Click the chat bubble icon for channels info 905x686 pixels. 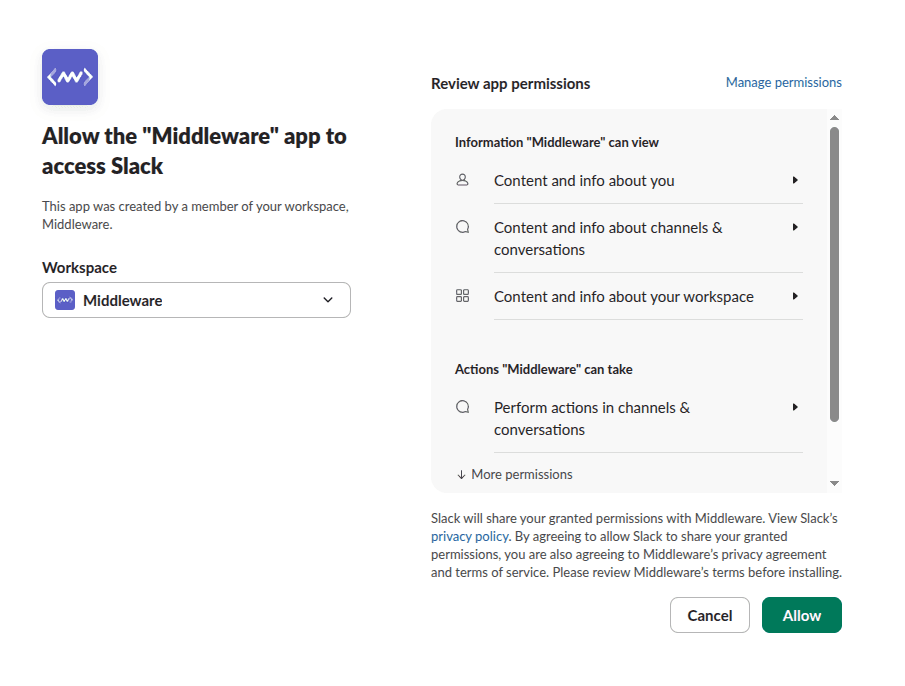462,227
